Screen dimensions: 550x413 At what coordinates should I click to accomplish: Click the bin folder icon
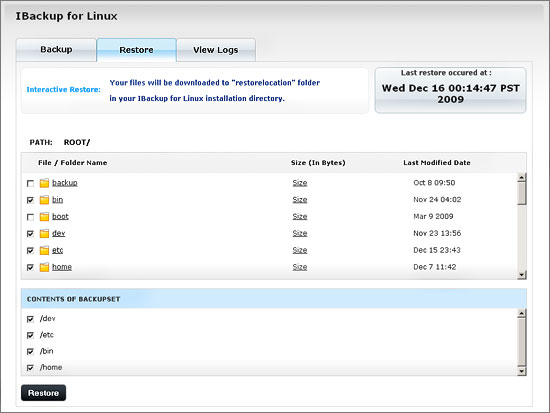(x=44, y=200)
